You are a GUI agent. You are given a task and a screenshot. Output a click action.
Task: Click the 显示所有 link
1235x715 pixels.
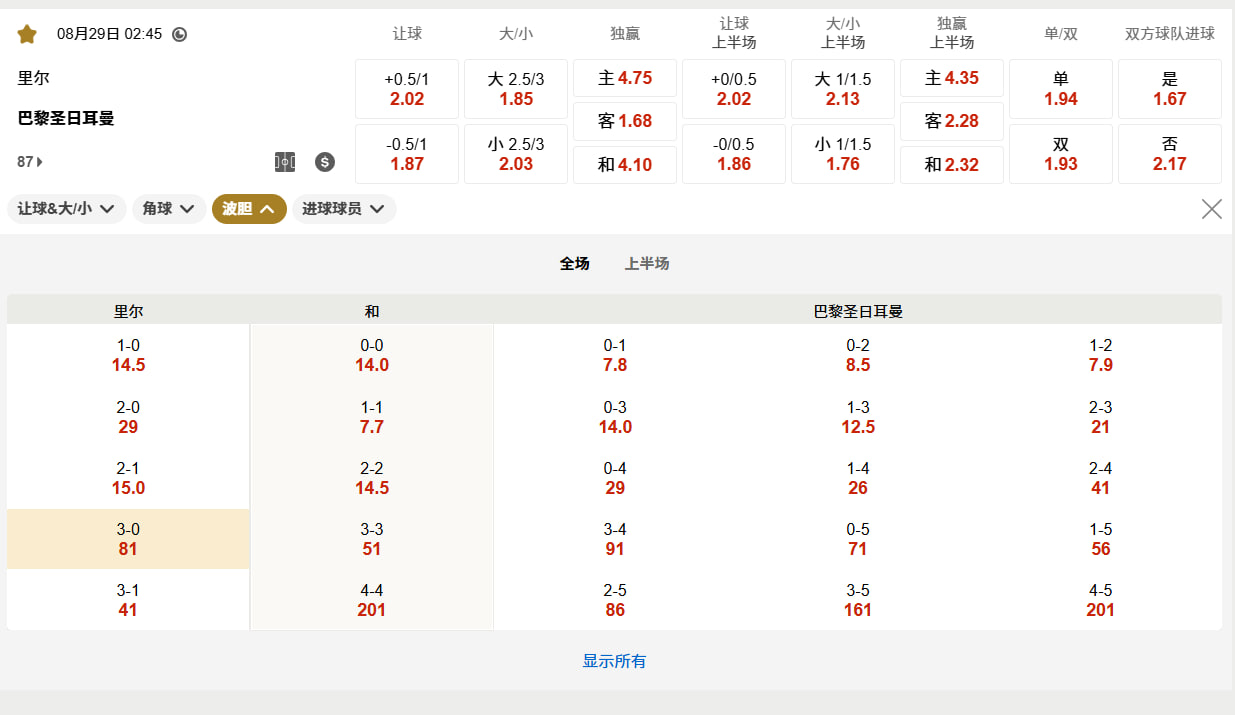tap(614, 661)
